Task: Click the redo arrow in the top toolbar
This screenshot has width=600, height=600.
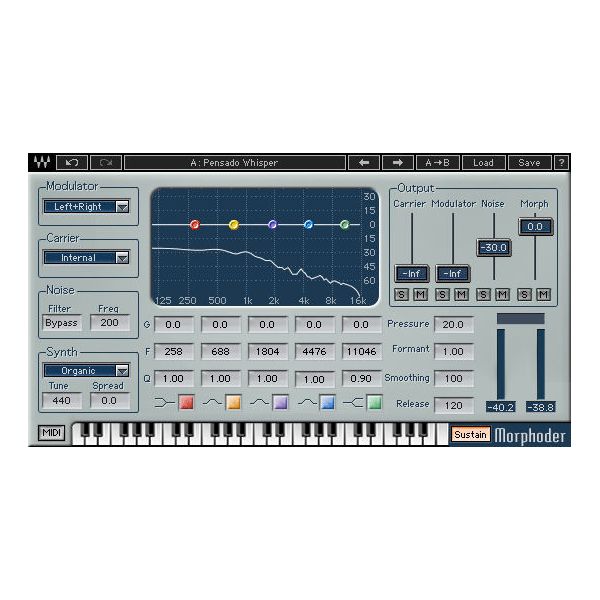Action: [x=104, y=162]
